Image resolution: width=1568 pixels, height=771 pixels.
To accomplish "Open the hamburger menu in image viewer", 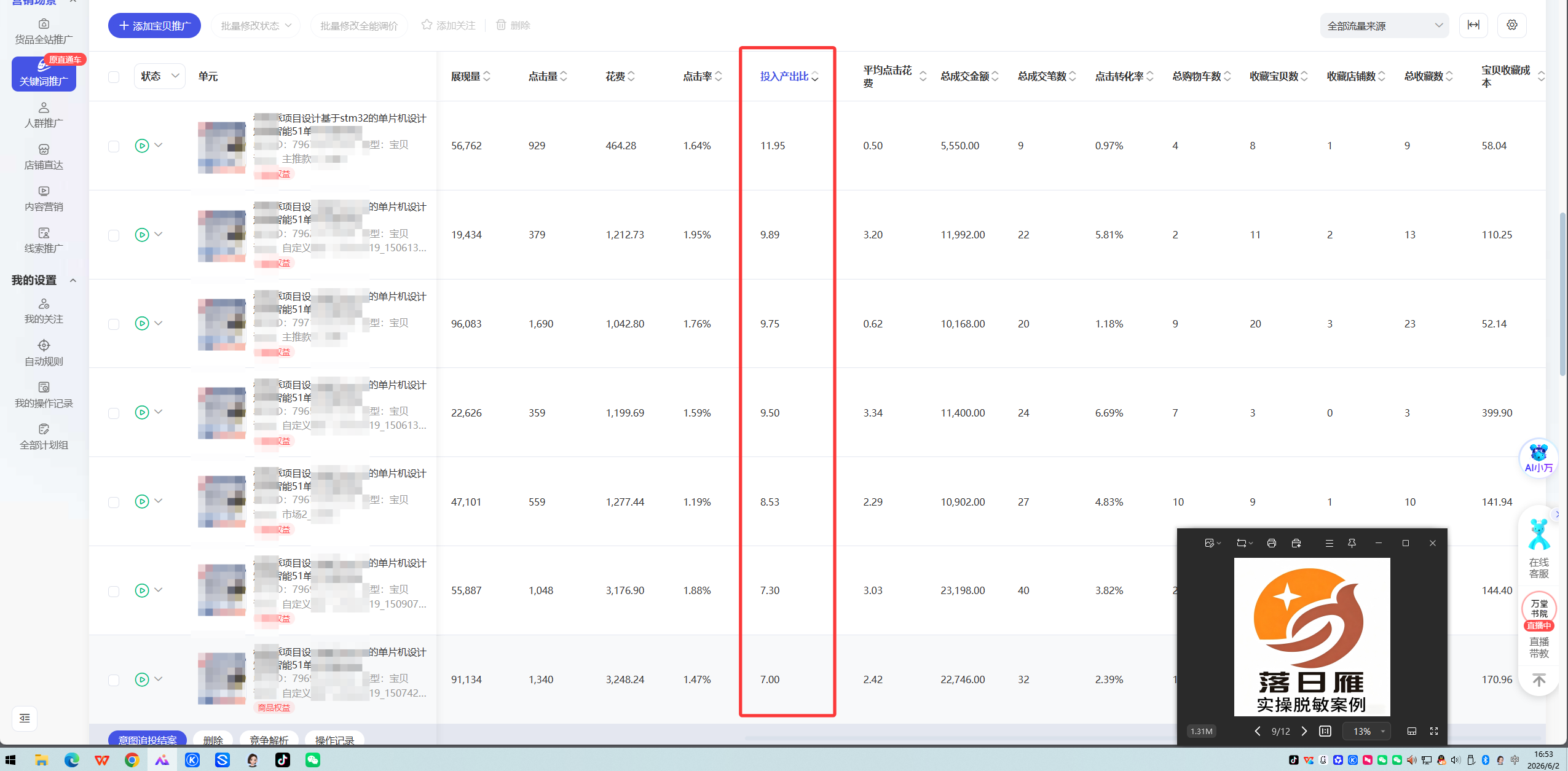I will click(x=1329, y=543).
